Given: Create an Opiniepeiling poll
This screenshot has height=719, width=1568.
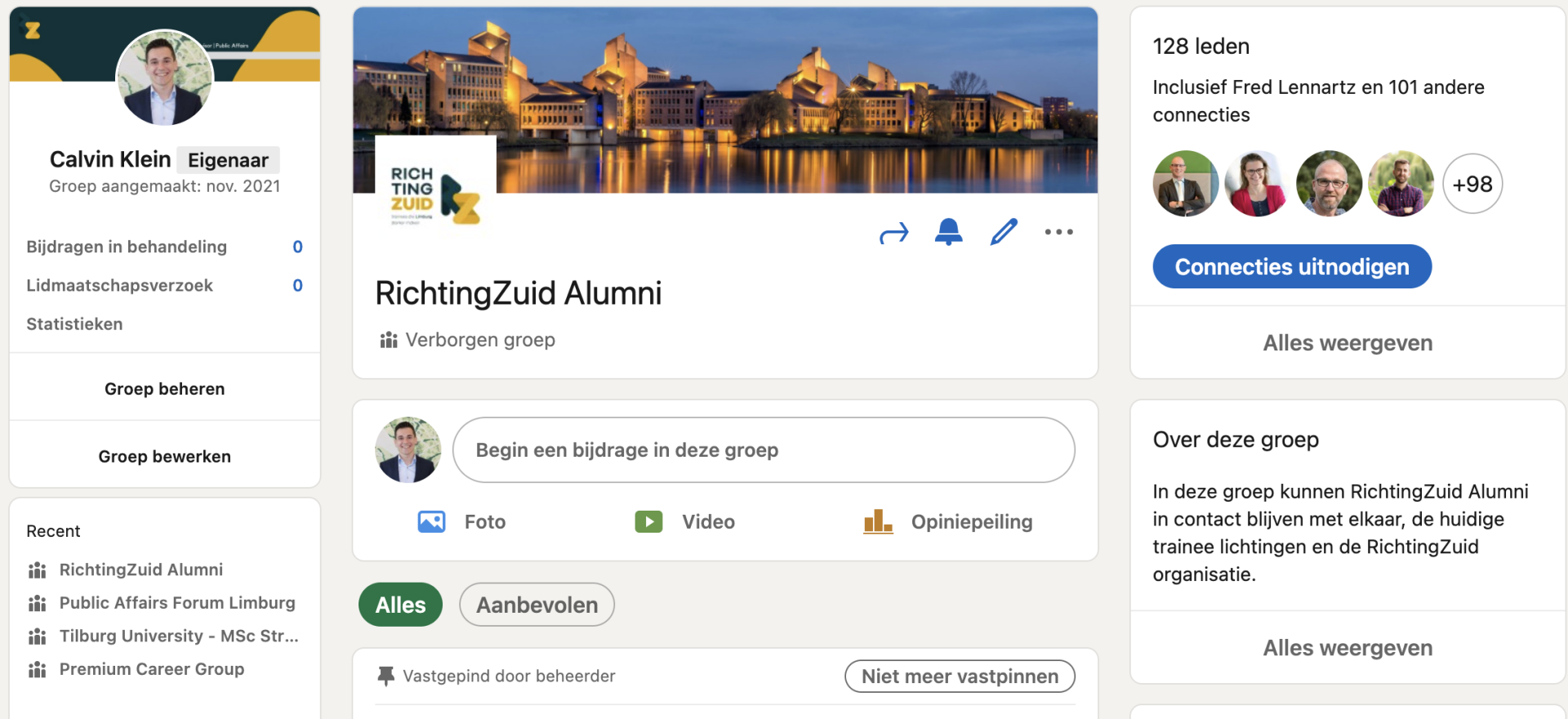Looking at the screenshot, I should coord(947,521).
